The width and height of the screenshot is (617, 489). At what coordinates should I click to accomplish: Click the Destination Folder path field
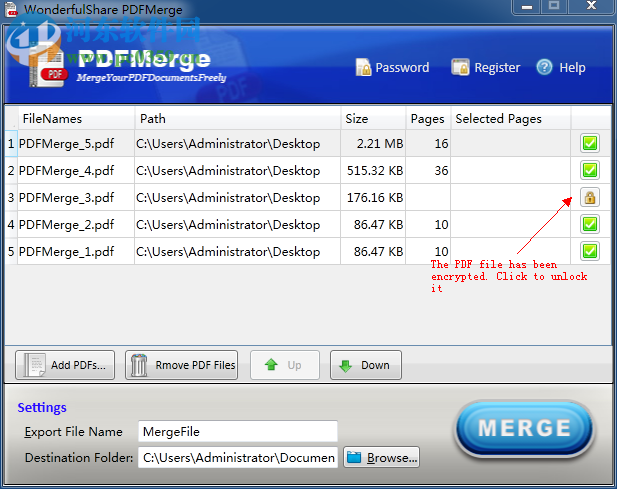[238, 457]
